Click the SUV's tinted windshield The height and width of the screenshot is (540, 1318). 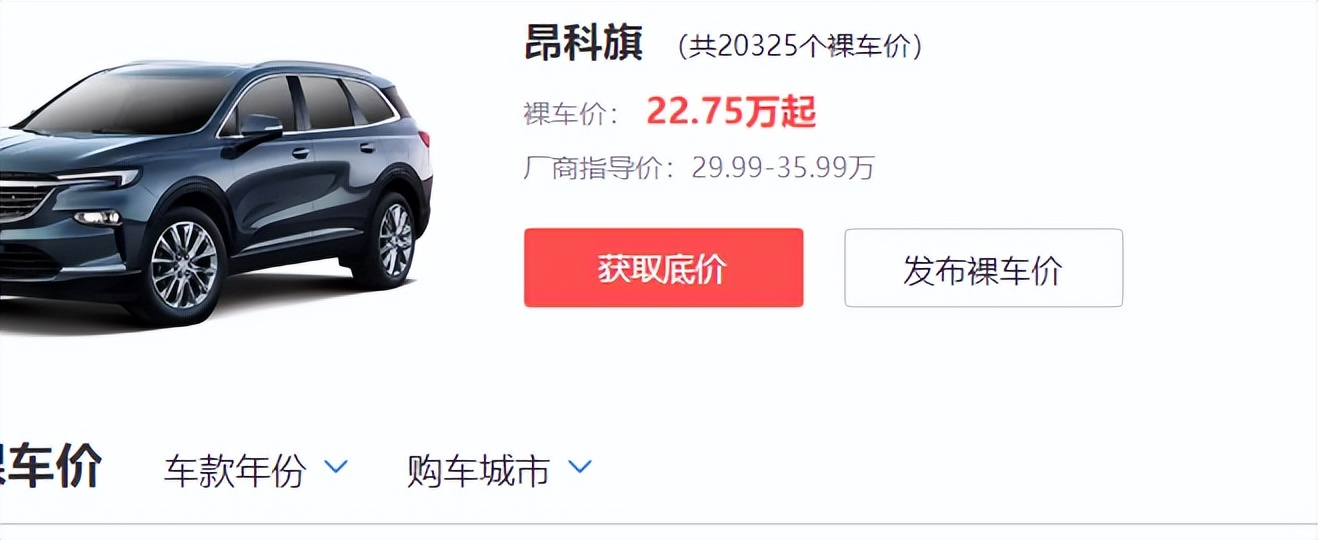pos(130,103)
